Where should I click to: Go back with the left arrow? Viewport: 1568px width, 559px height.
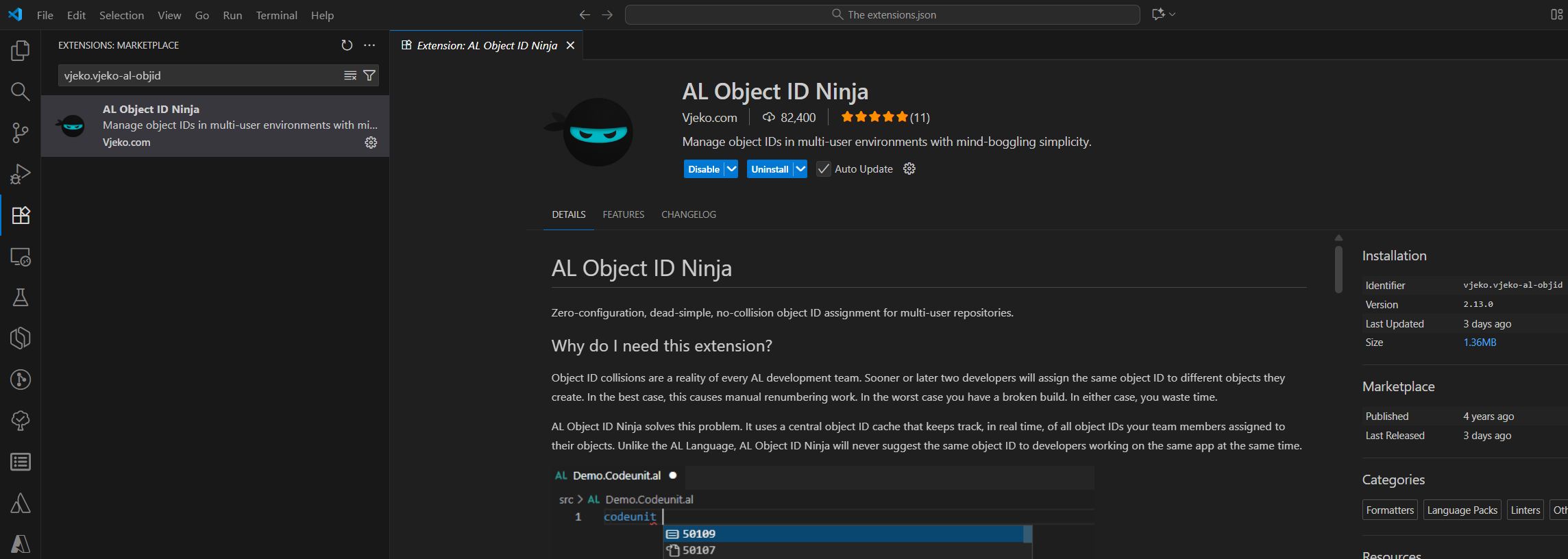(585, 14)
